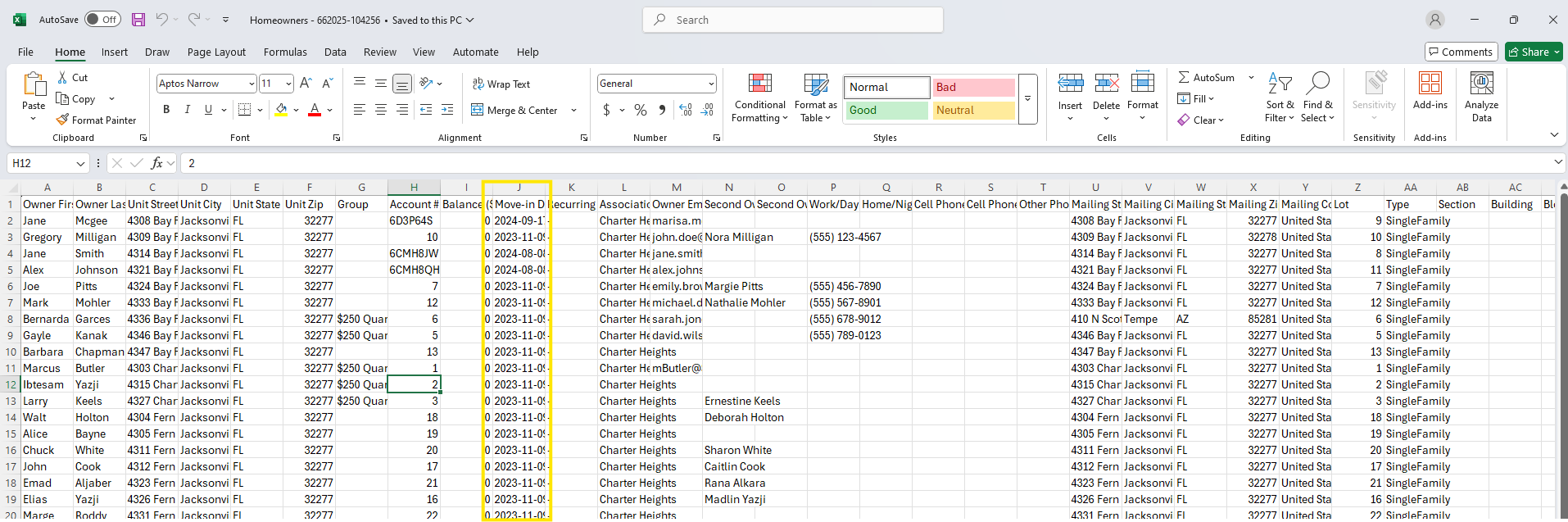1568x522 pixels.
Task: Open the Clear dropdown
Action: coord(1201,120)
